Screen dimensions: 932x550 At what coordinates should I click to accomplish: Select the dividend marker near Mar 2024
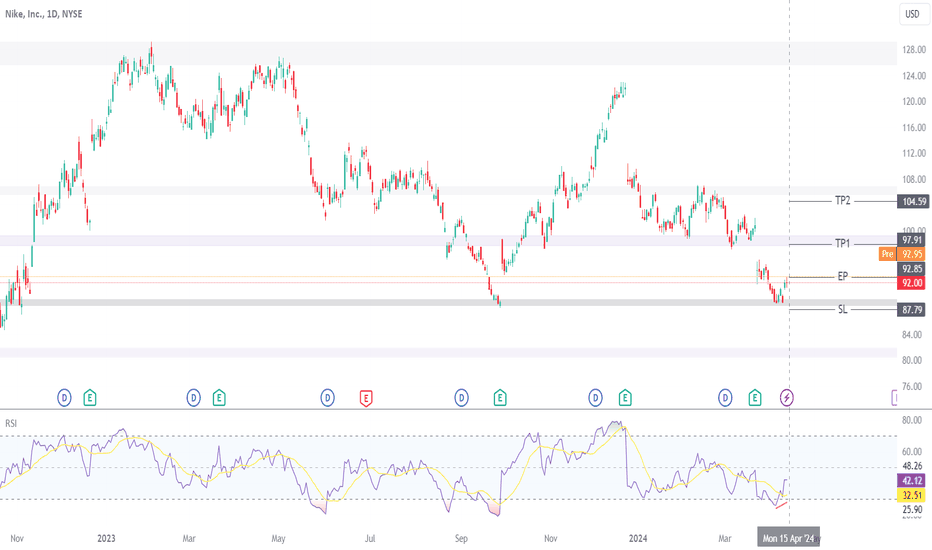725,397
